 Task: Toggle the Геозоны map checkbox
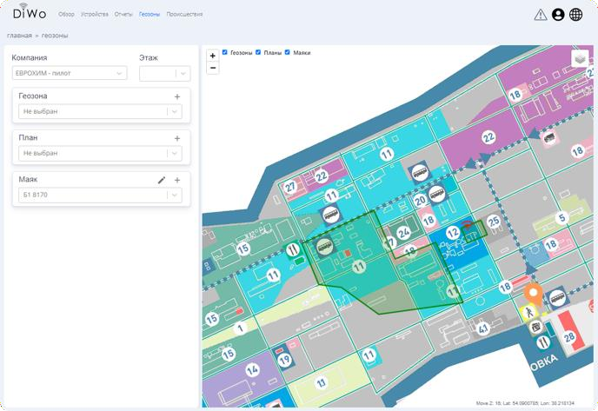point(225,52)
